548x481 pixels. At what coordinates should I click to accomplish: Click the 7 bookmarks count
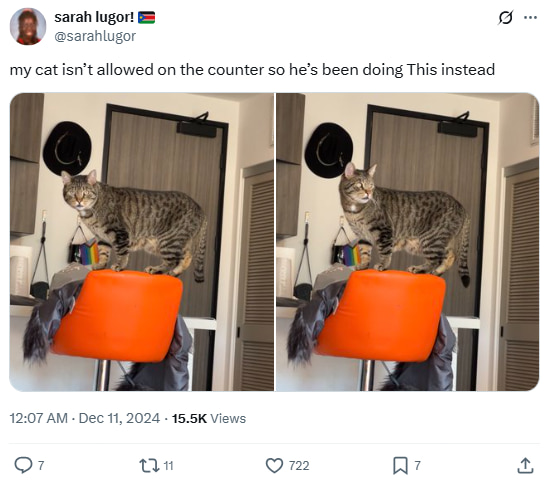click(417, 466)
